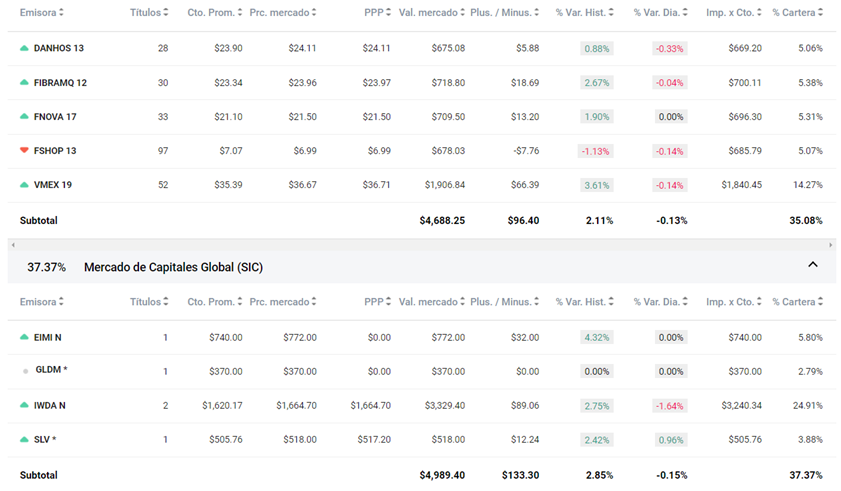Sort top table by Títulos column
Image resolution: width=841 pixels, height=491 pixels.
point(152,13)
